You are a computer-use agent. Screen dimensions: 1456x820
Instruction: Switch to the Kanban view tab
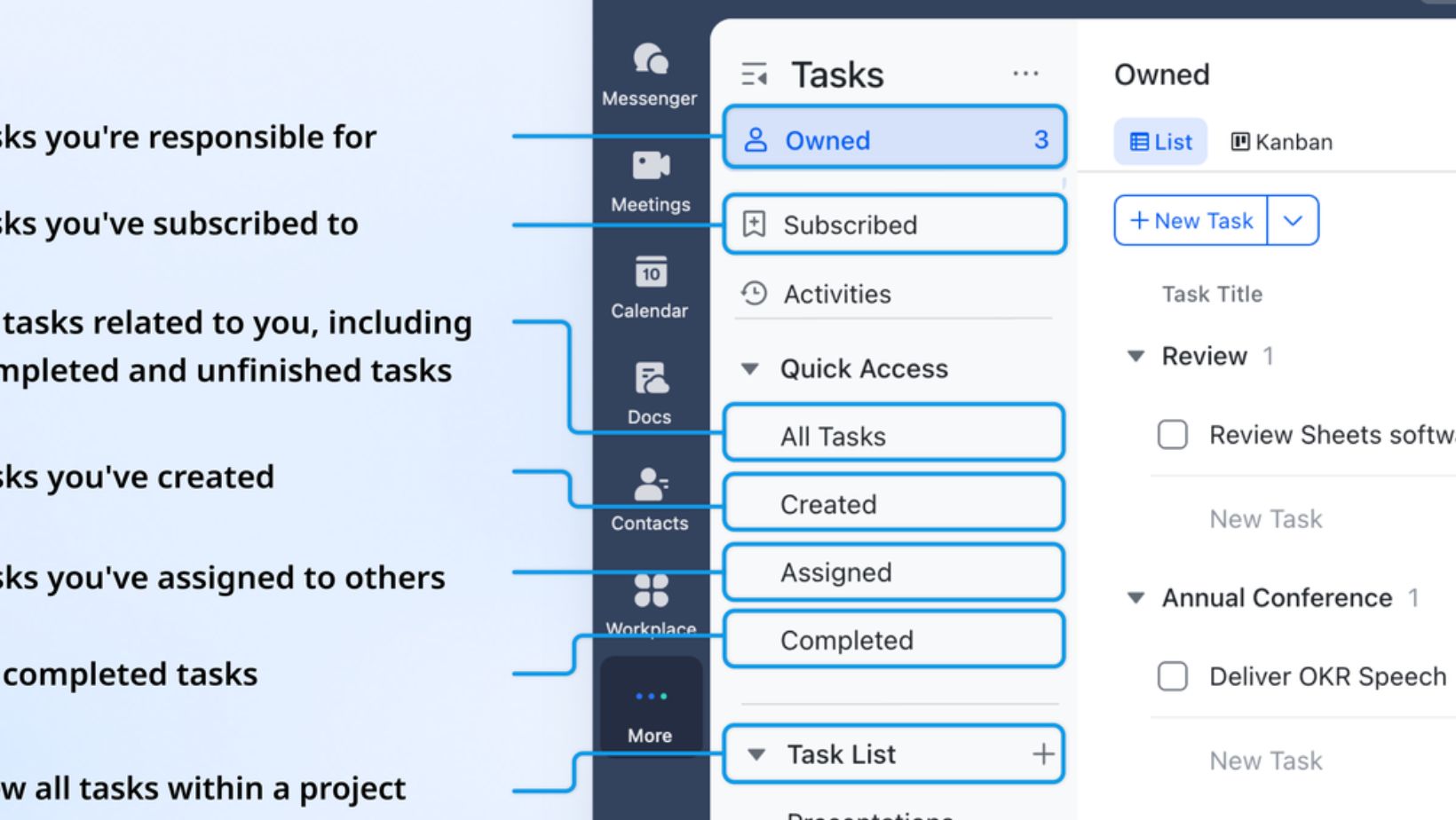(x=1281, y=142)
